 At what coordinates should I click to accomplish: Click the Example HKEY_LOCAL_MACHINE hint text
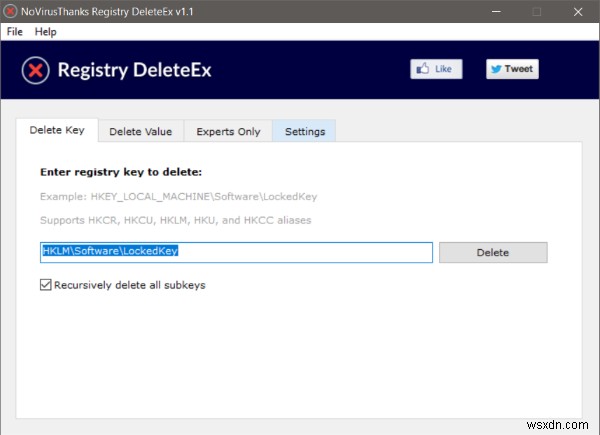coord(179,197)
